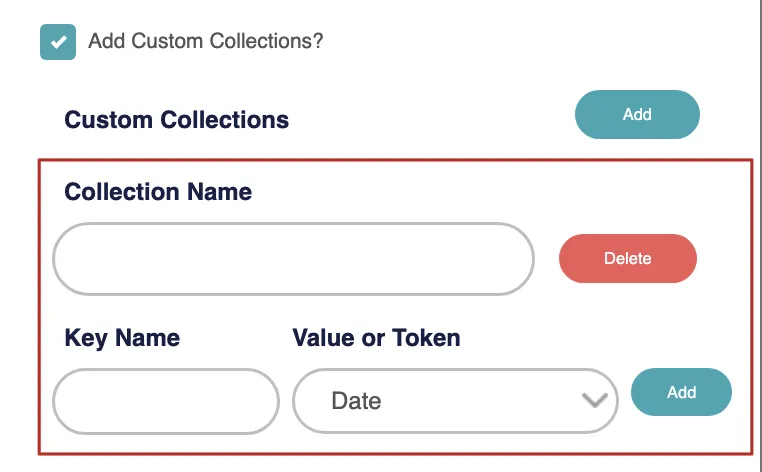
Task: Add a new custom collection entry
Action: [637, 114]
